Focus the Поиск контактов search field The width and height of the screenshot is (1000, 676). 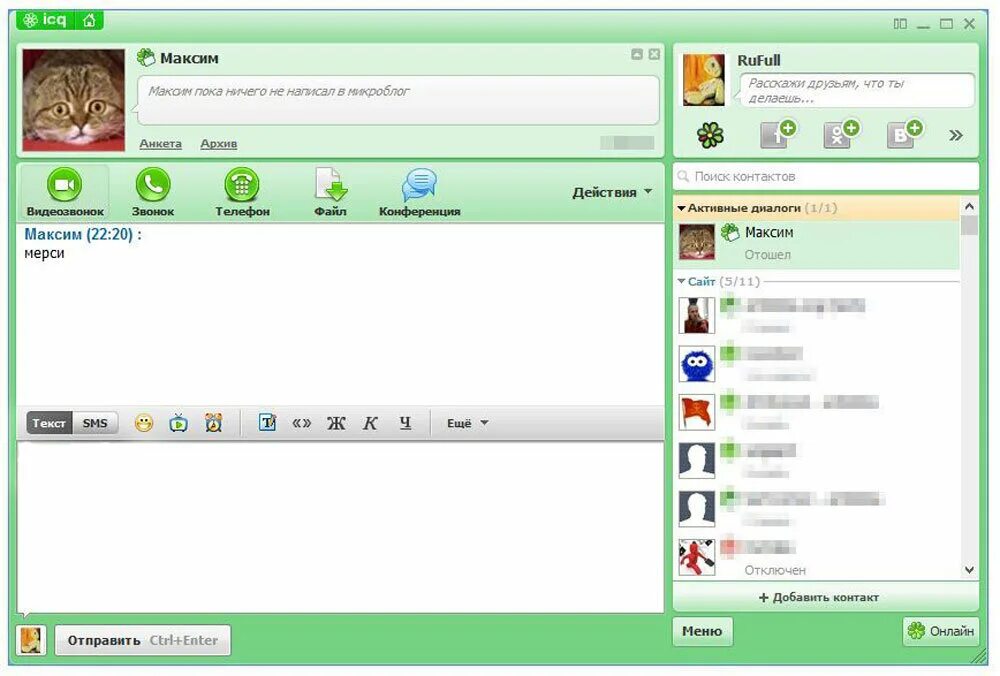coord(825,176)
